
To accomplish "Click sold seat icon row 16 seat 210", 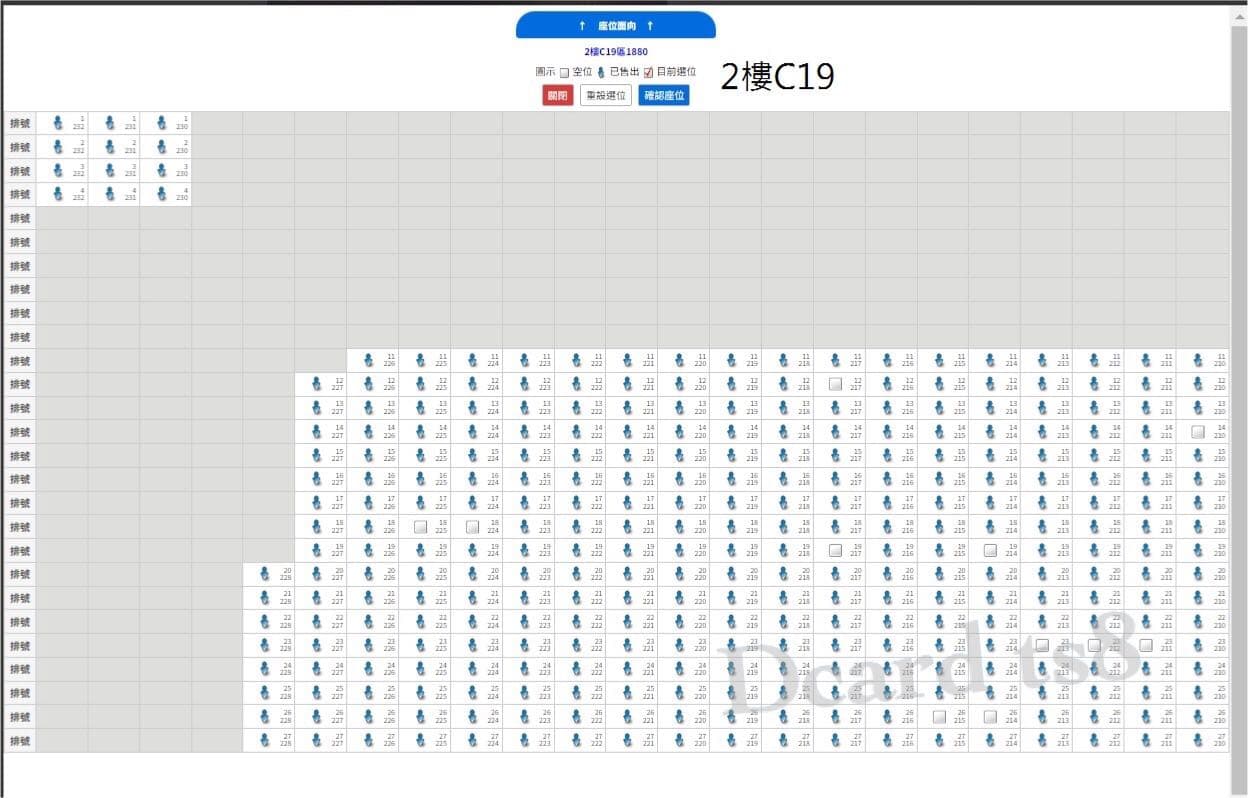I will [x=1197, y=479].
